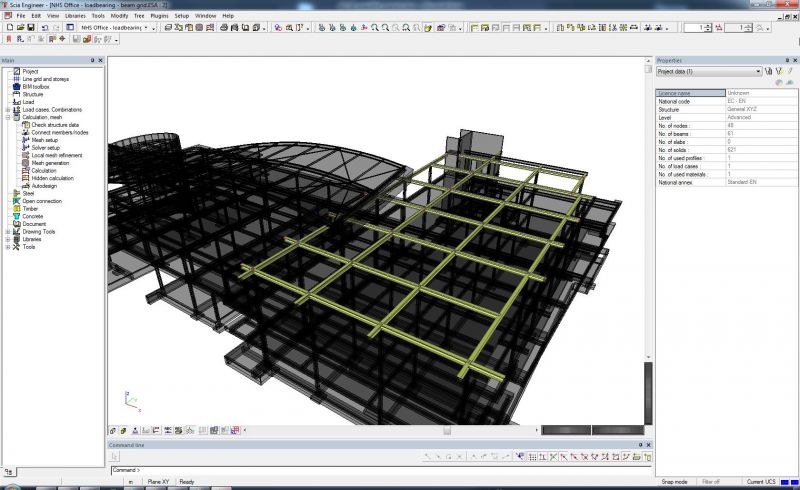Click the Plane XY status button
800x490 pixels.
(158, 481)
